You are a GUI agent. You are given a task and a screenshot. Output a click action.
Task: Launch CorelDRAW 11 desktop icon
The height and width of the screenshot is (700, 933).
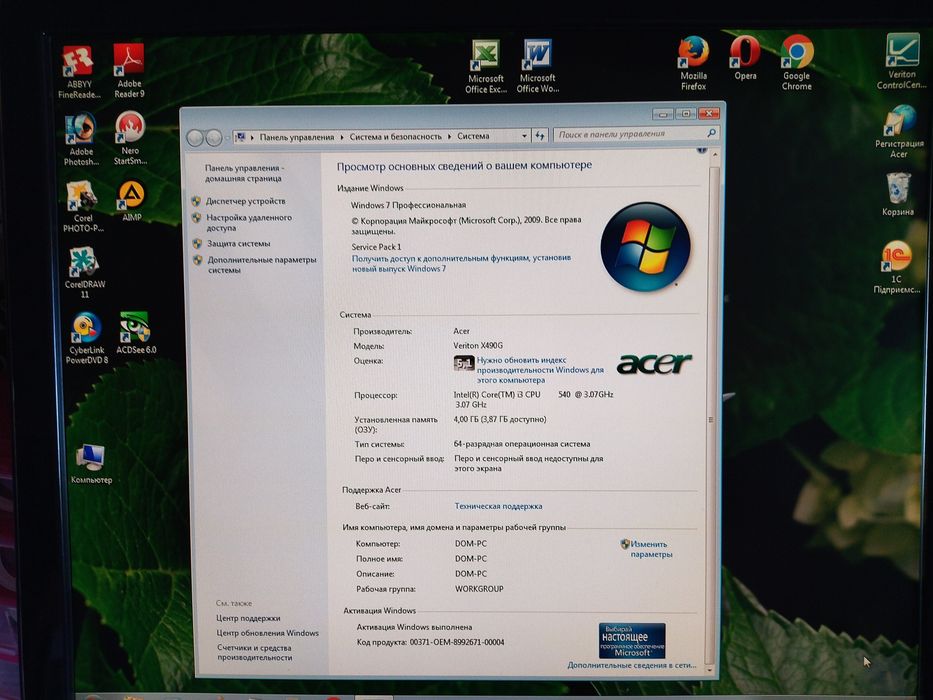coord(84,272)
